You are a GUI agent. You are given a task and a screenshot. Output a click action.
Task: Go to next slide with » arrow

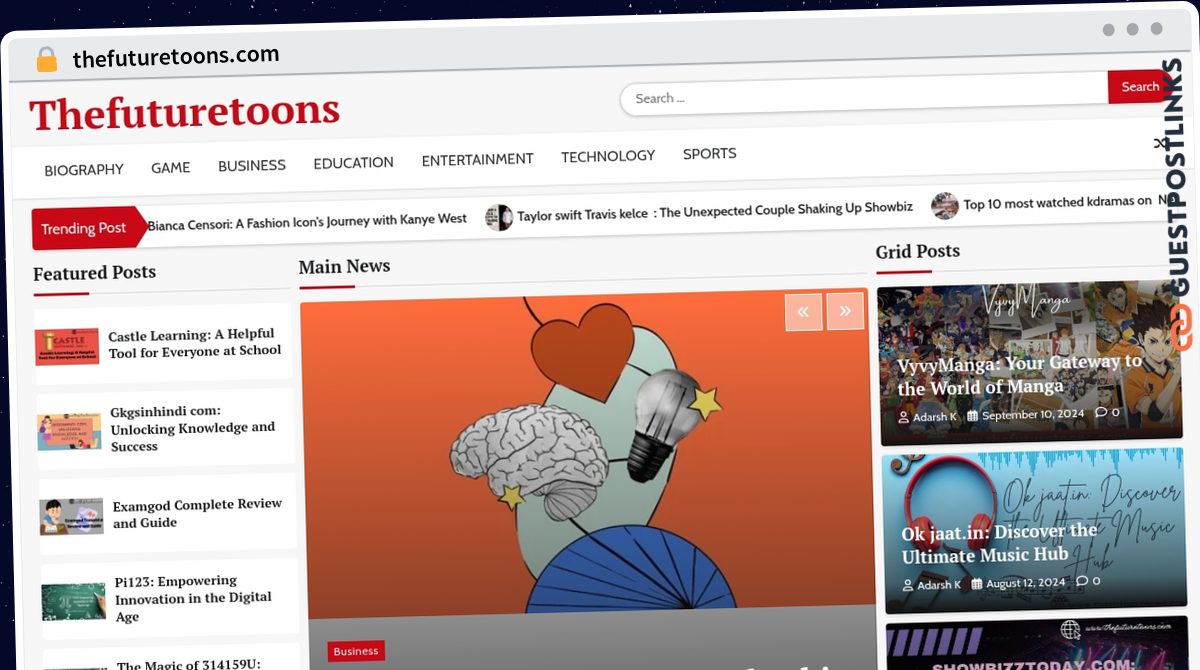(845, 311)
